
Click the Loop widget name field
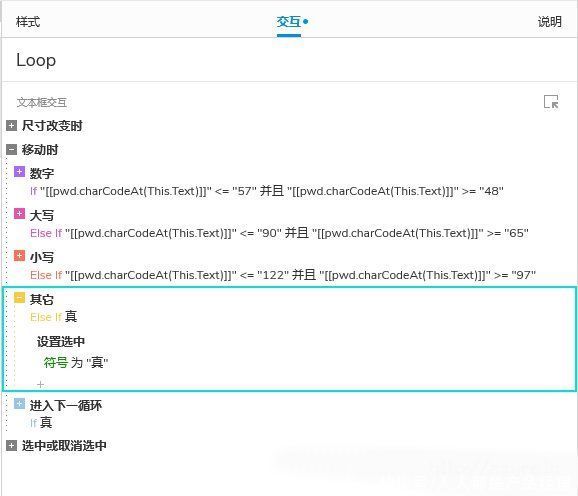tap(289, 60)
